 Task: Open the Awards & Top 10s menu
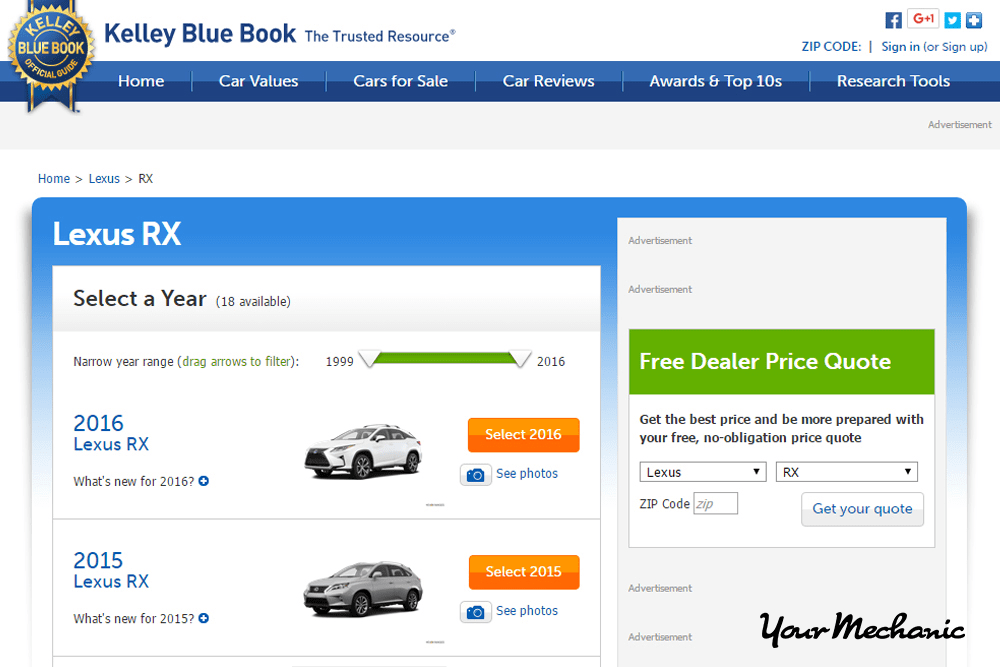tap(716, 81)
